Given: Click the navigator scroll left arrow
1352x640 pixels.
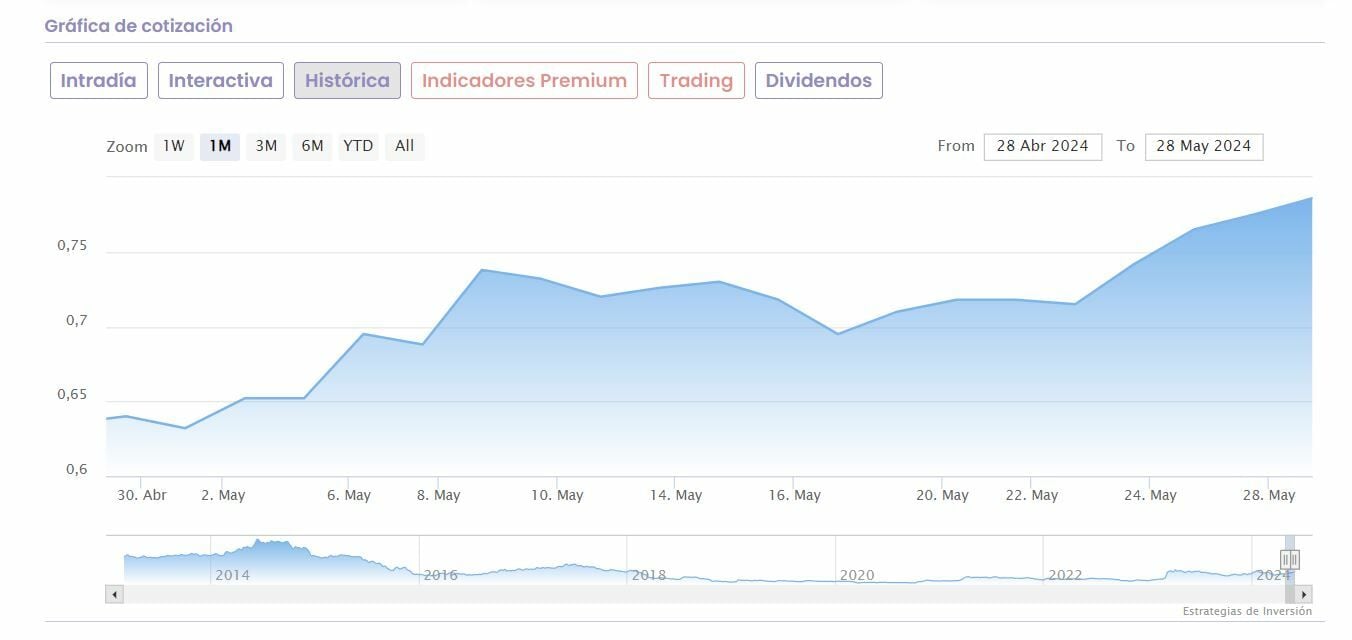Looking at the screenshot, I should 115,595.
